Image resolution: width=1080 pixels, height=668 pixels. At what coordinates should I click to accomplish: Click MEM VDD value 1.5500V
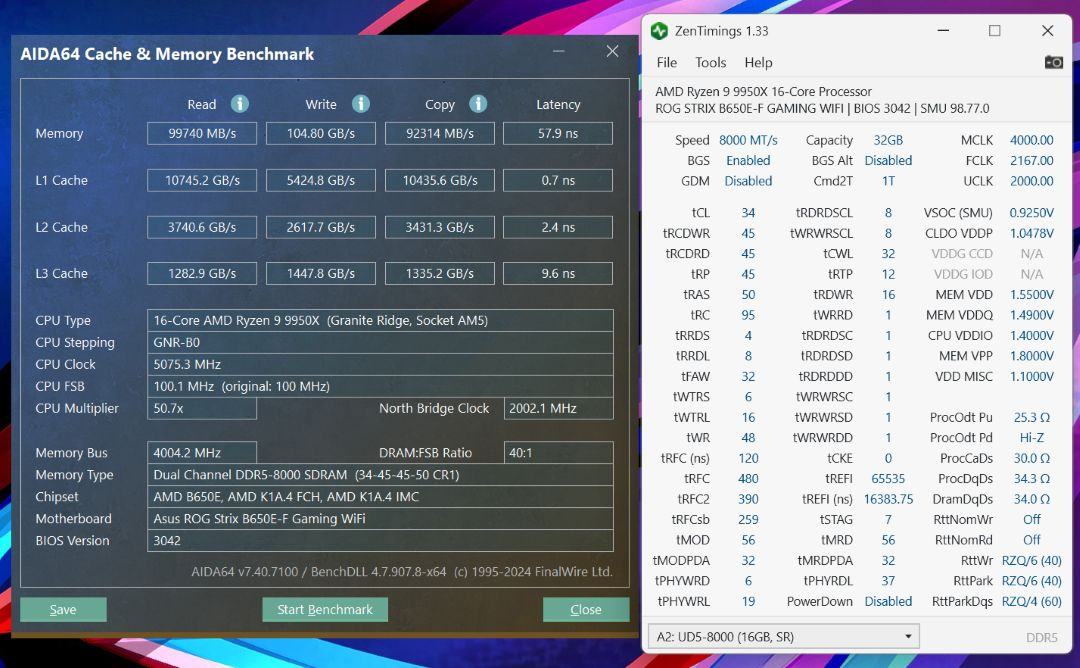[x=1031, y=295]
